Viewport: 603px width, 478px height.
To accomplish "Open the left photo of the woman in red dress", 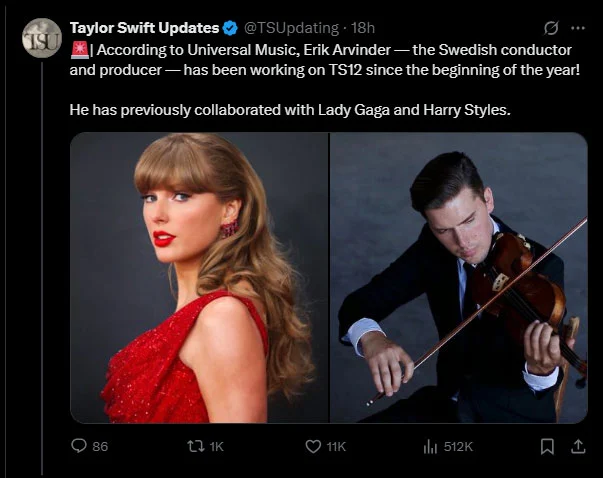I will coord(199,278).
